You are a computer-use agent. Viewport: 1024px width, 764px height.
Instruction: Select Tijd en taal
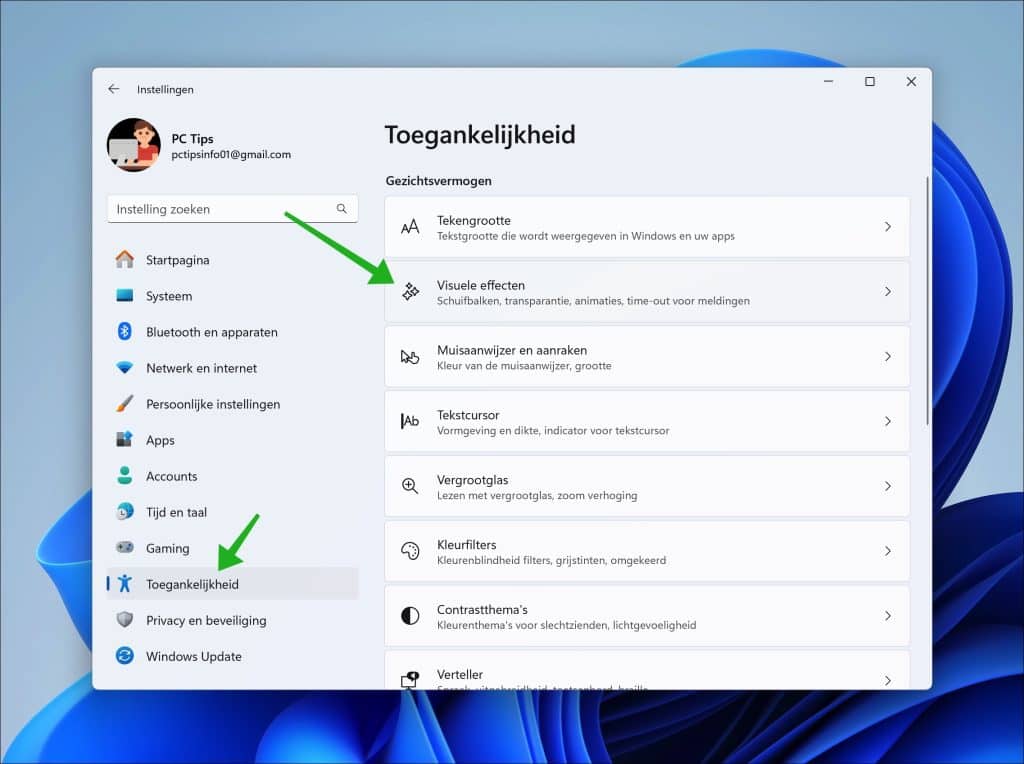(232, 512)
